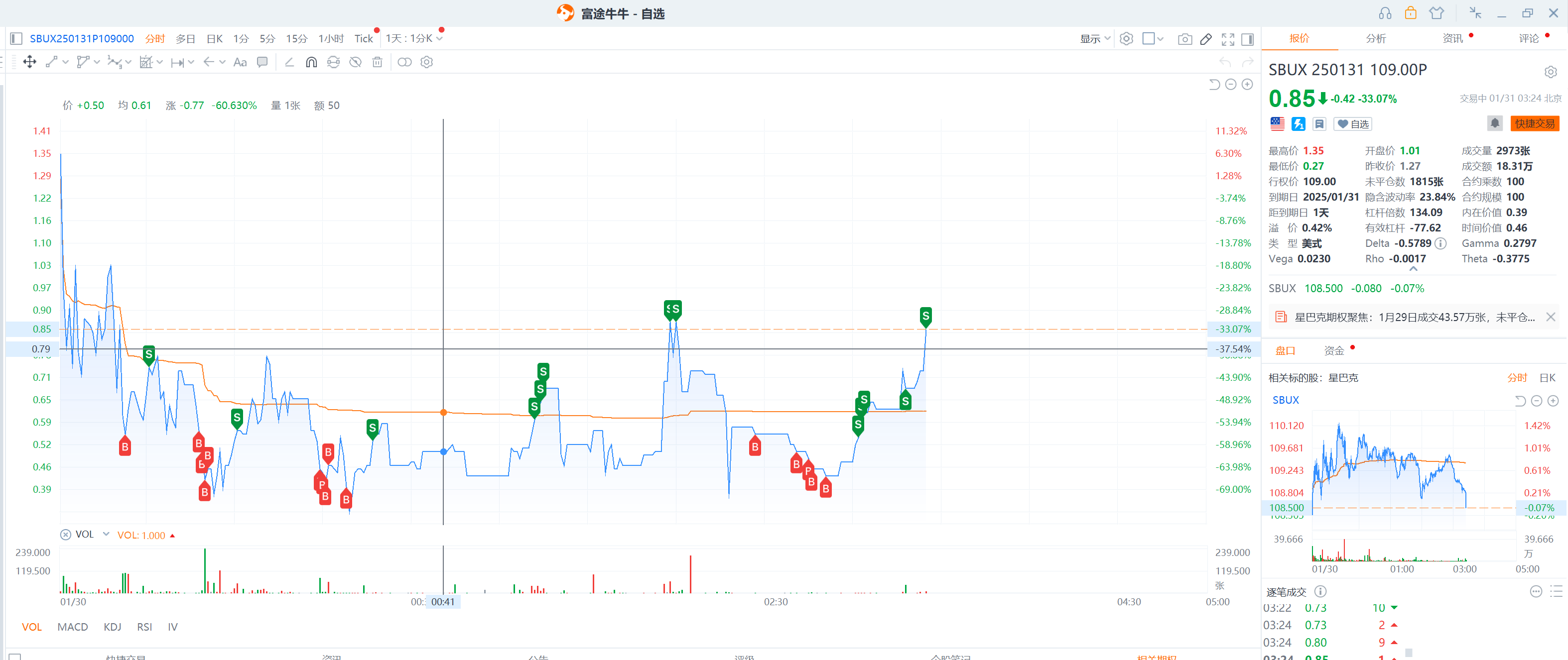Open the 分析 analysis tab

click(x=1376, y=38)
